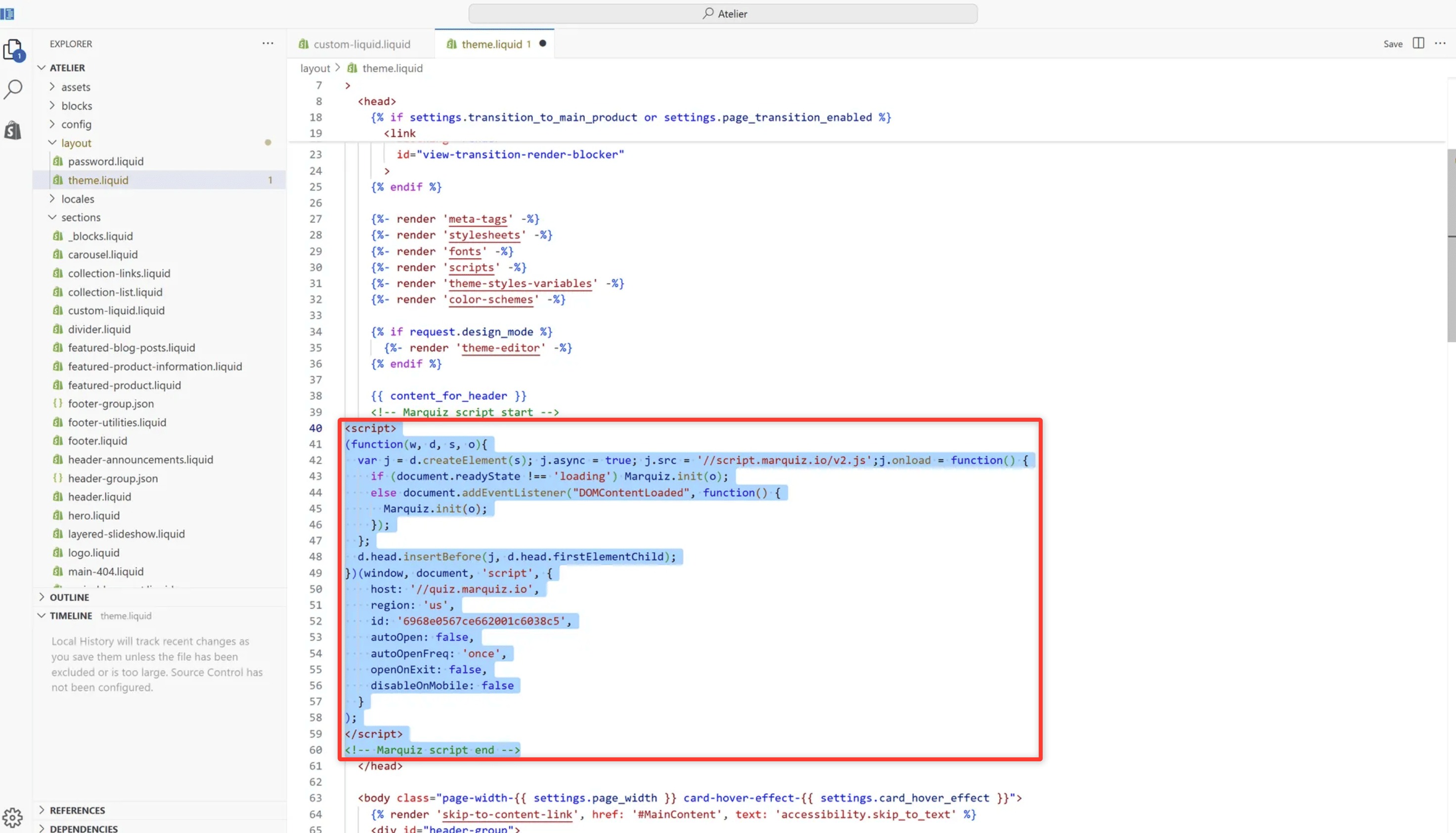This screenshot has width=1456, height=833.
Task: Open Explorer views and more actions ellipsis
Action: tap(268, 44)
